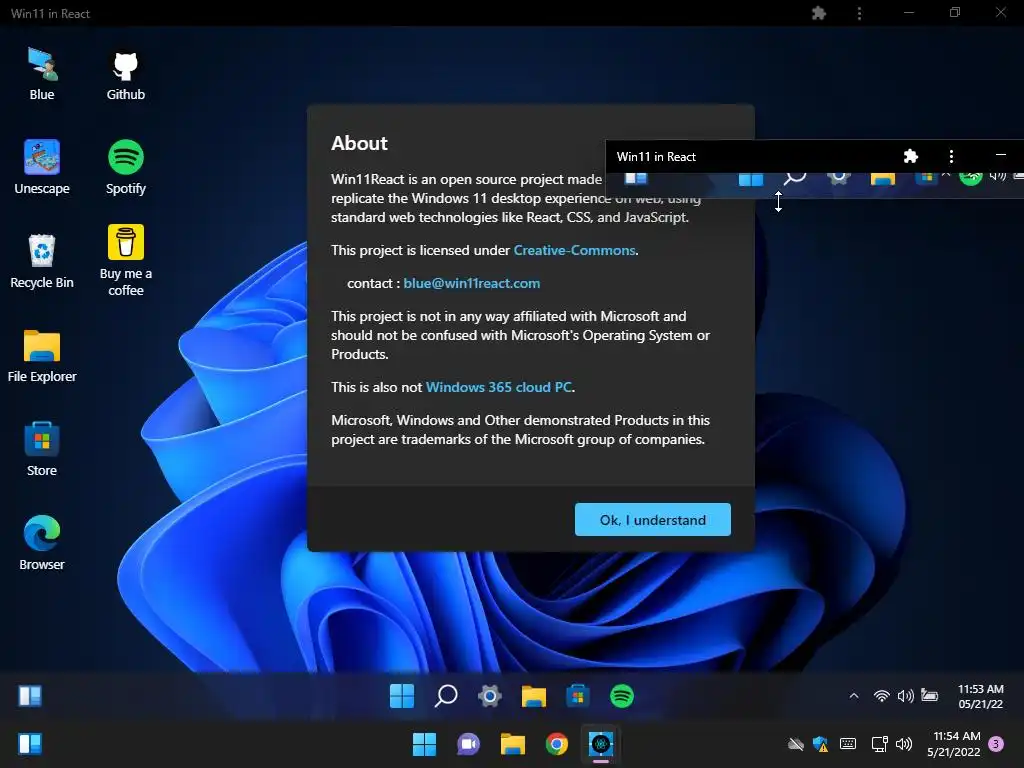Launch the Browser desktop icon
Viewport: 1024px width, 768px height.
[42, 543]
